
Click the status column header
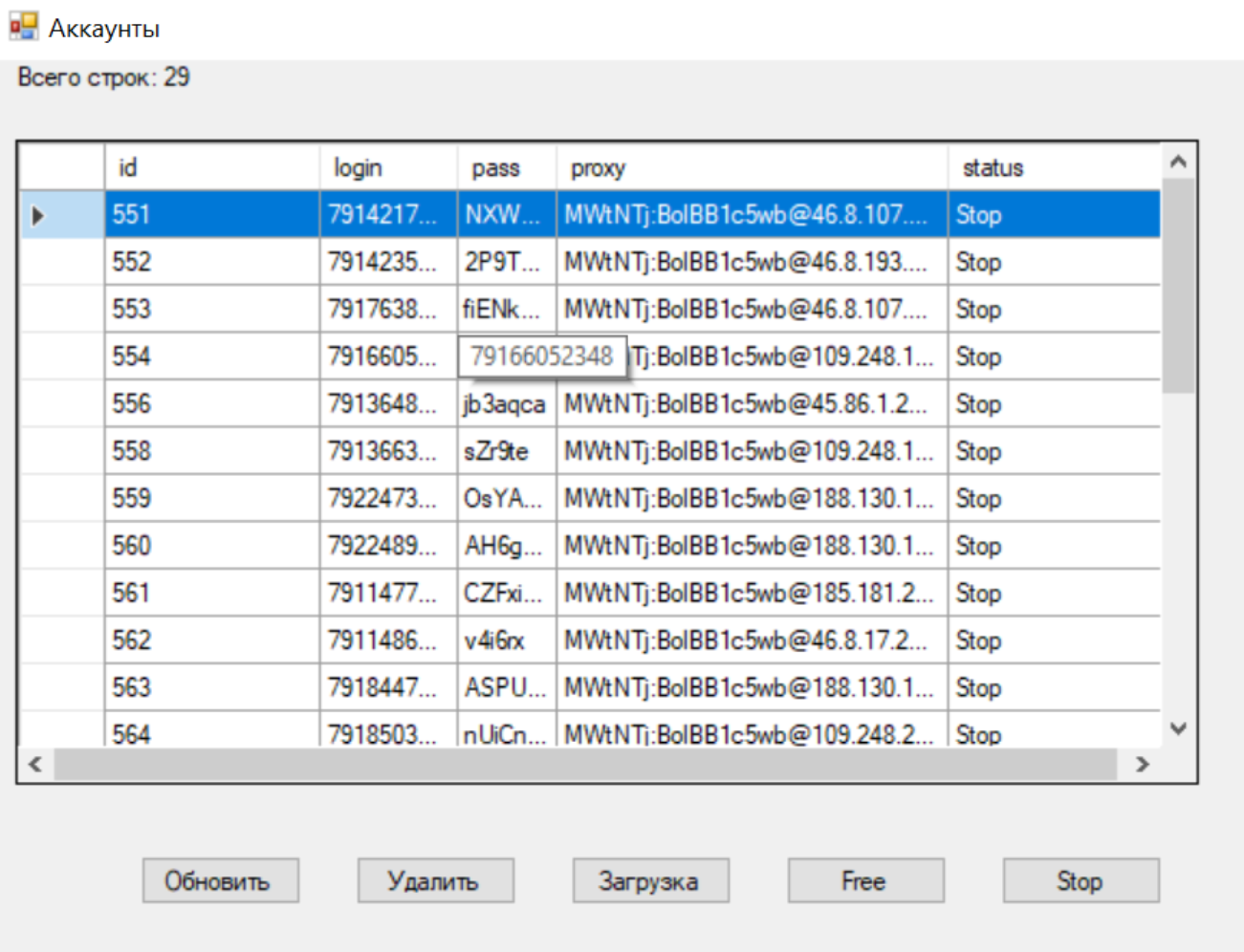[x=1052, y=167]
